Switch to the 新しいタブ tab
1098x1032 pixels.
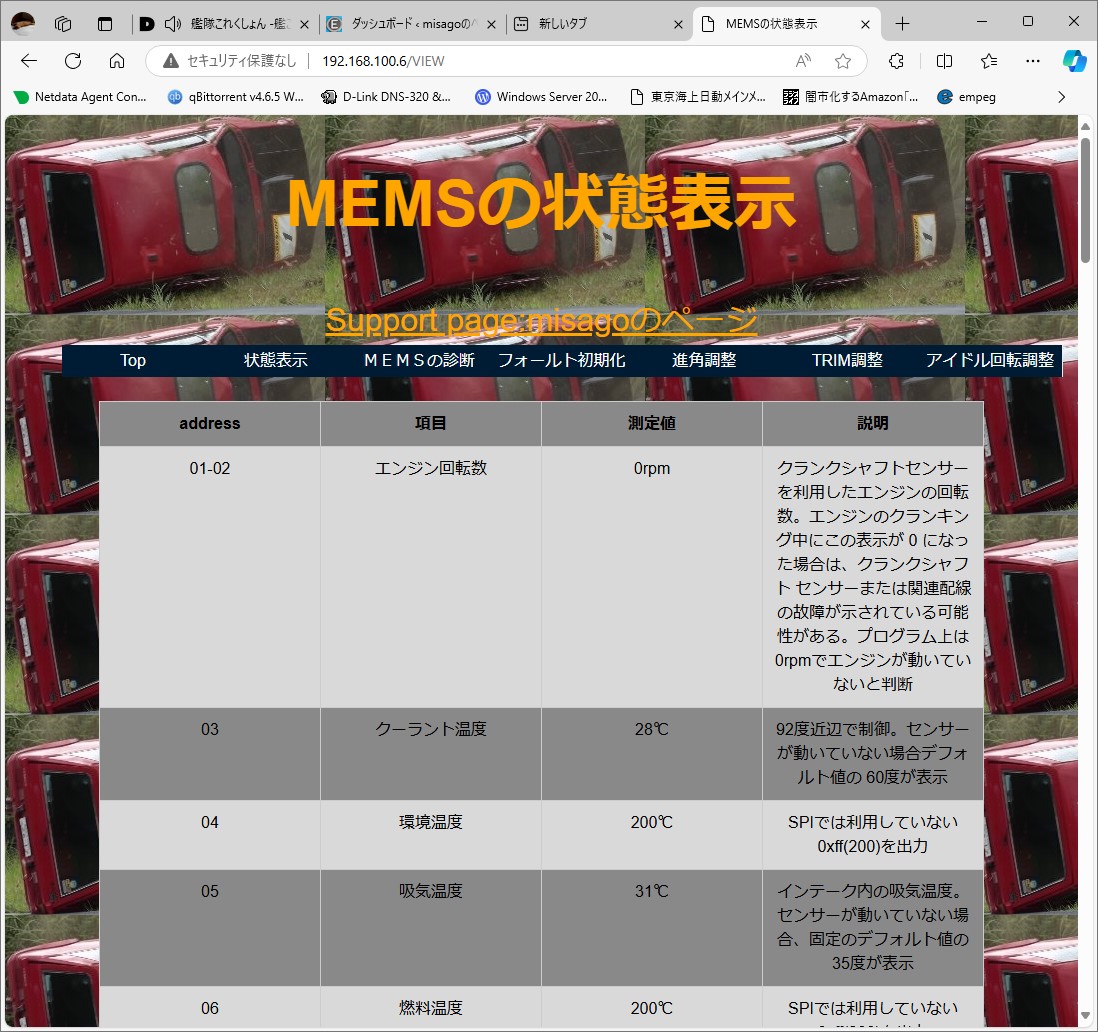(599, 24)
